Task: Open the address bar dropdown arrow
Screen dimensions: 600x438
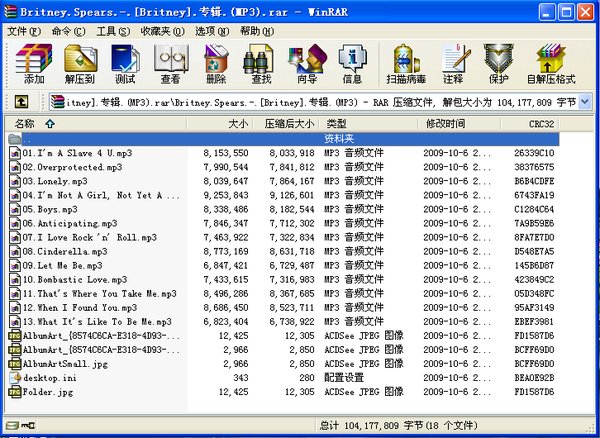Action: pos(585,102)
